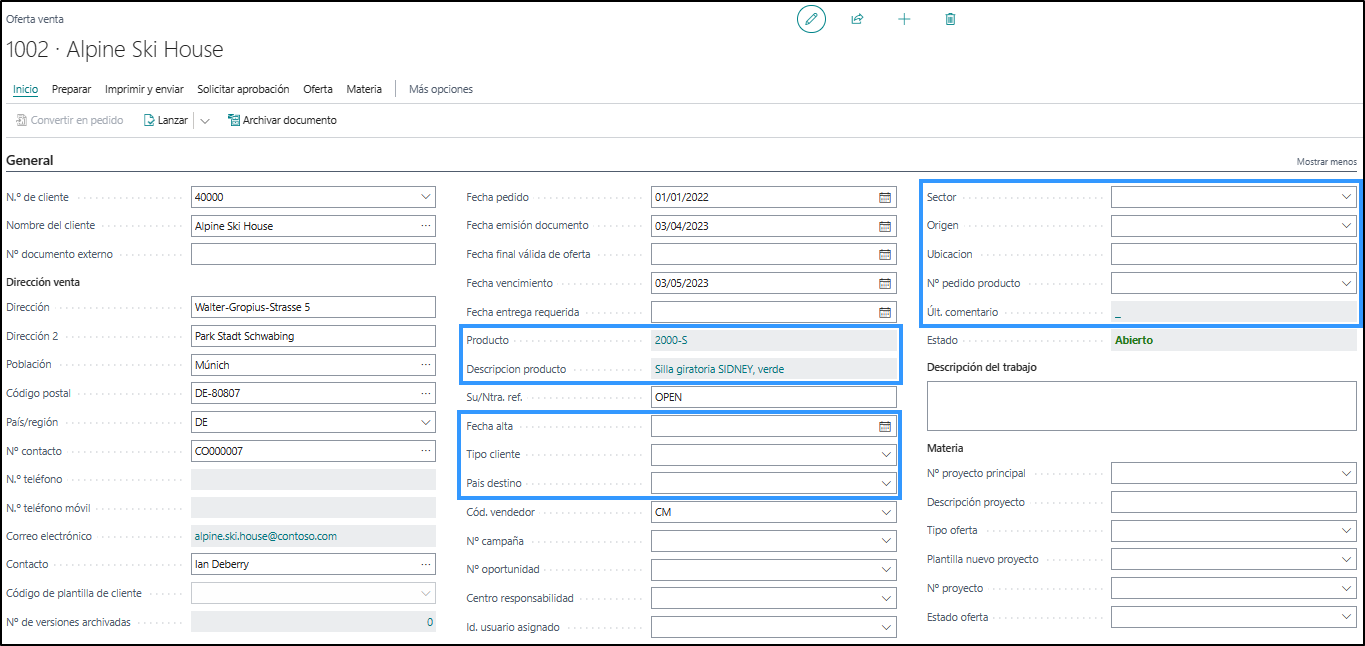Click Convertir en pedido action
Image resolution: width=1365 pixels, height=646 pixels.
(x=69, y=120)
